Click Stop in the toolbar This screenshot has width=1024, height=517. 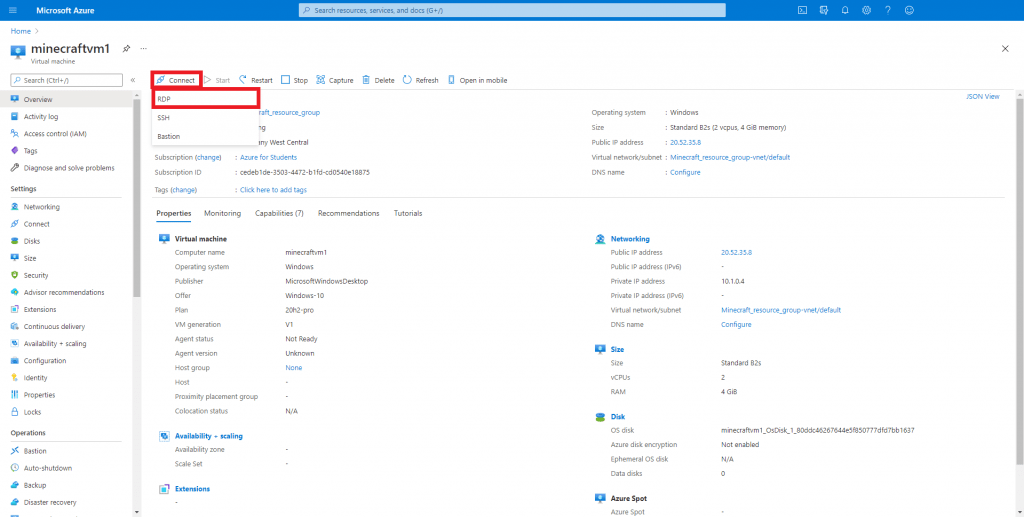(295, 80)
